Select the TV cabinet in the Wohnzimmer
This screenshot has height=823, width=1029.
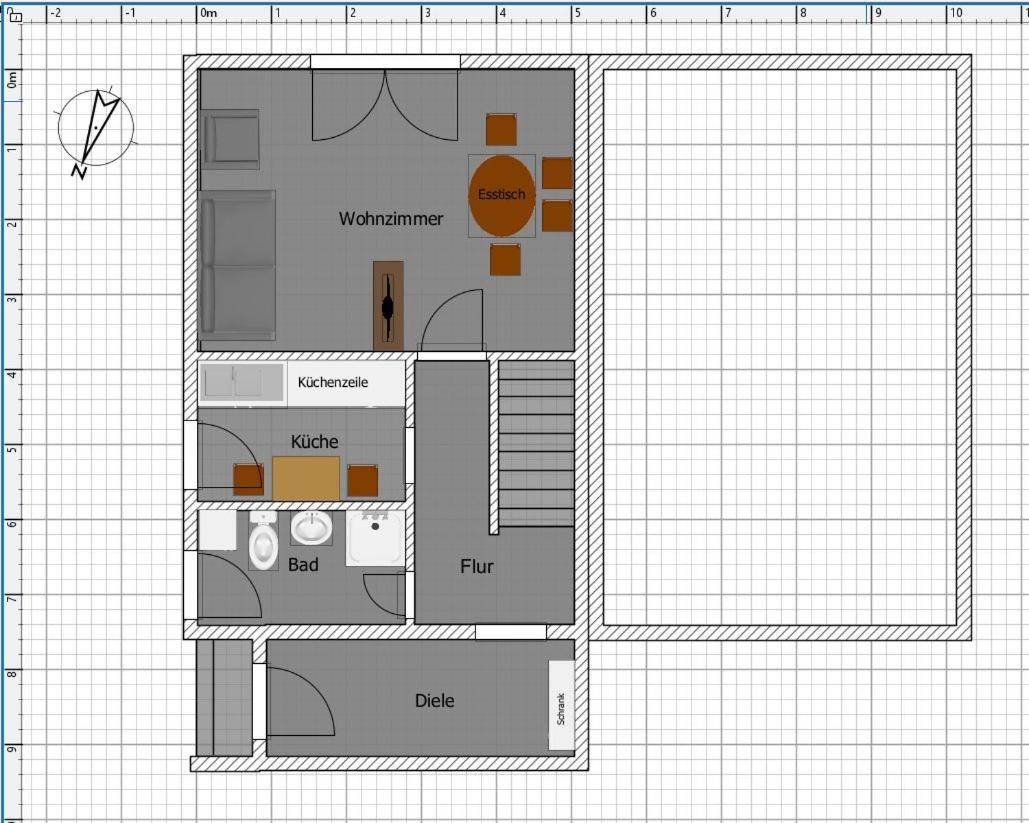(x=388, y=306)
